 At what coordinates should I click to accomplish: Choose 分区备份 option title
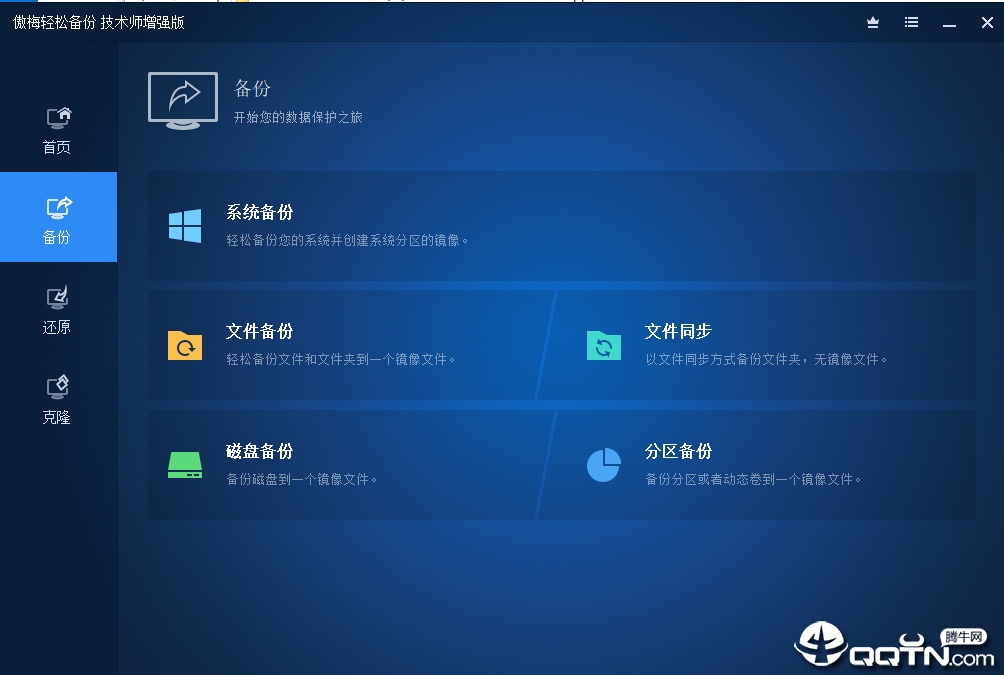click(679, 451)
